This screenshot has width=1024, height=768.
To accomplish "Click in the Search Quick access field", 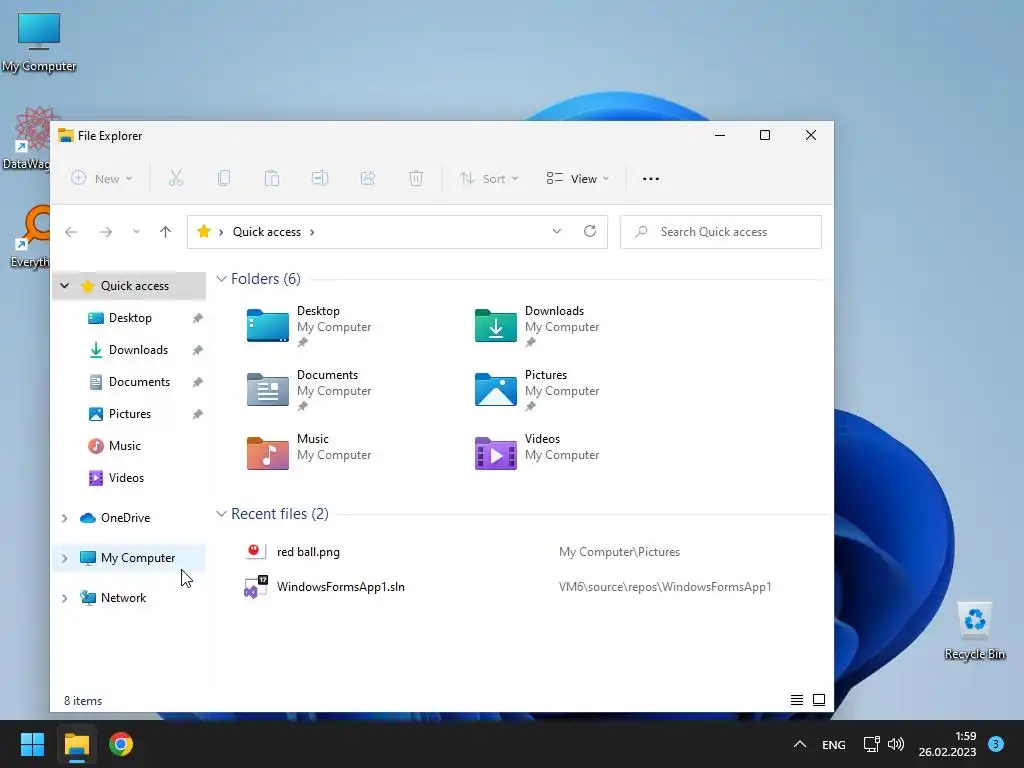I will click(x=720, y=232).
